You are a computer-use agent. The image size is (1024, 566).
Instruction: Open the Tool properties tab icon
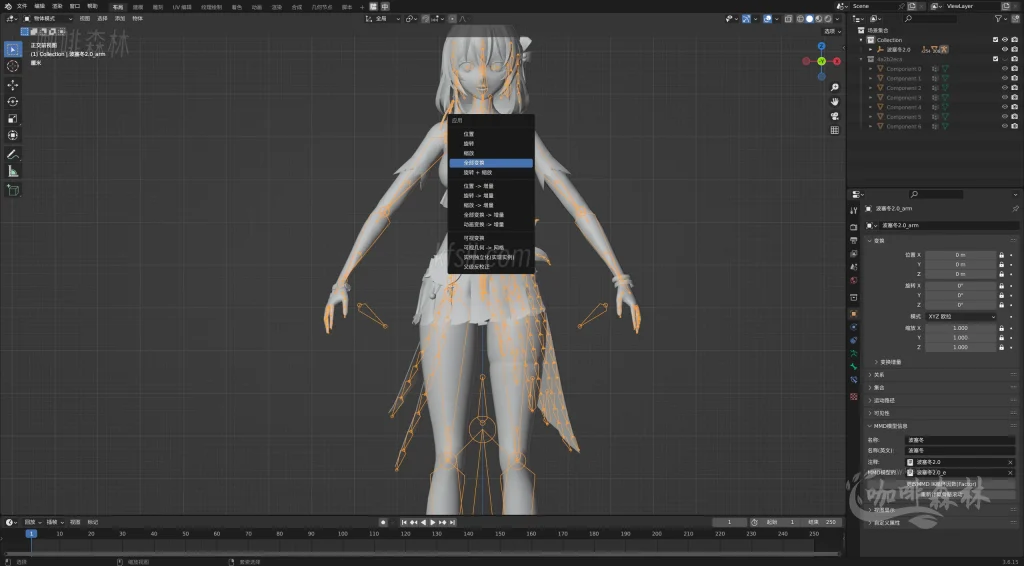(x=854, y=211)
